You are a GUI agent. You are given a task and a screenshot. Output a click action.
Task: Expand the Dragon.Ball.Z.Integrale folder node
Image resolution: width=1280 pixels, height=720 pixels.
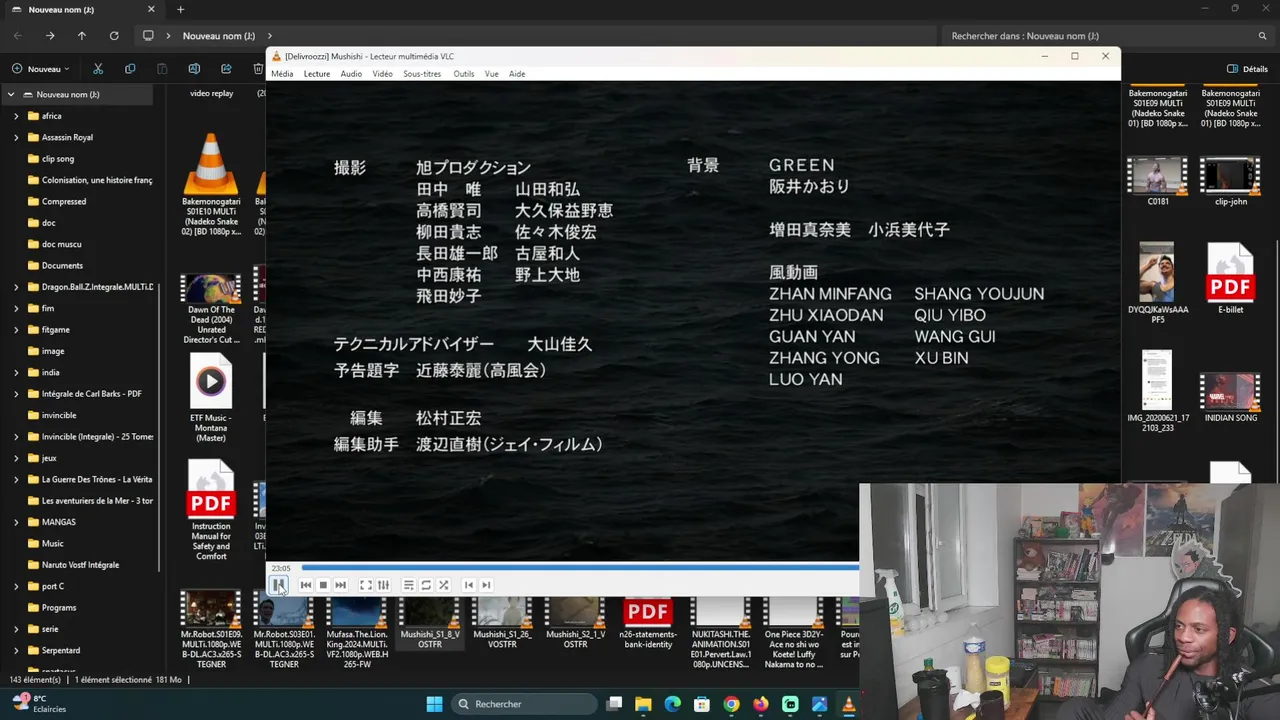tap(16, 287)
